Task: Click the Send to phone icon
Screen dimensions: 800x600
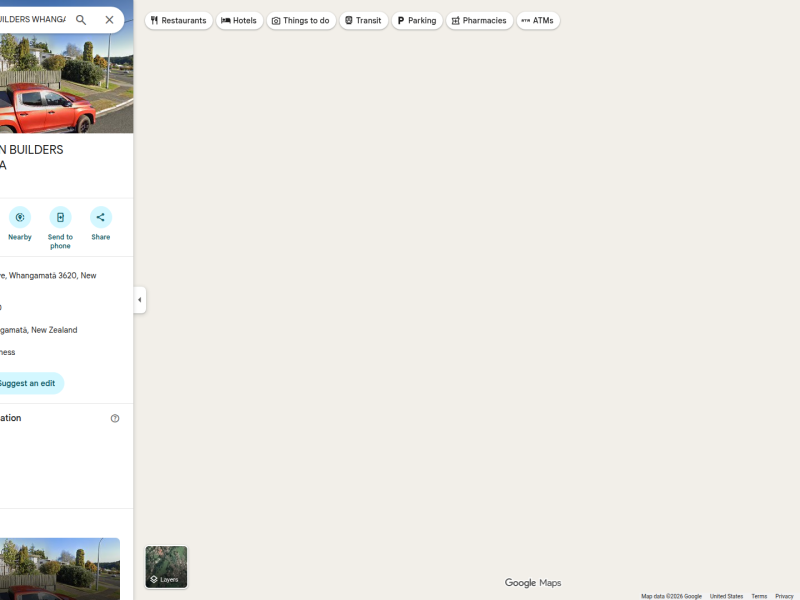Action: pyautogui.click(x=60, y=217)
